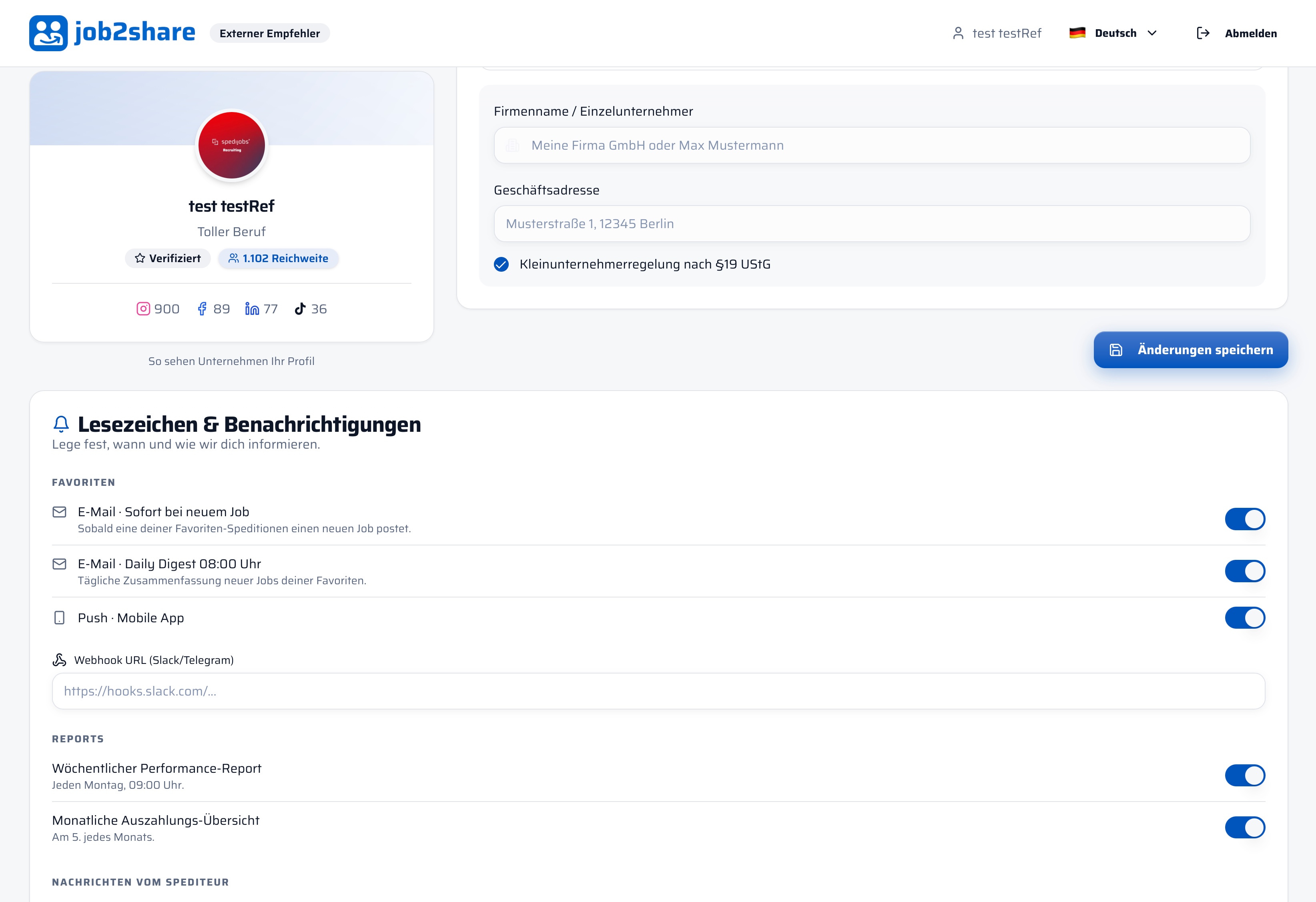1316x902 pixels.
Task: Click the profile card name test testRef
Action: (231, 206)
